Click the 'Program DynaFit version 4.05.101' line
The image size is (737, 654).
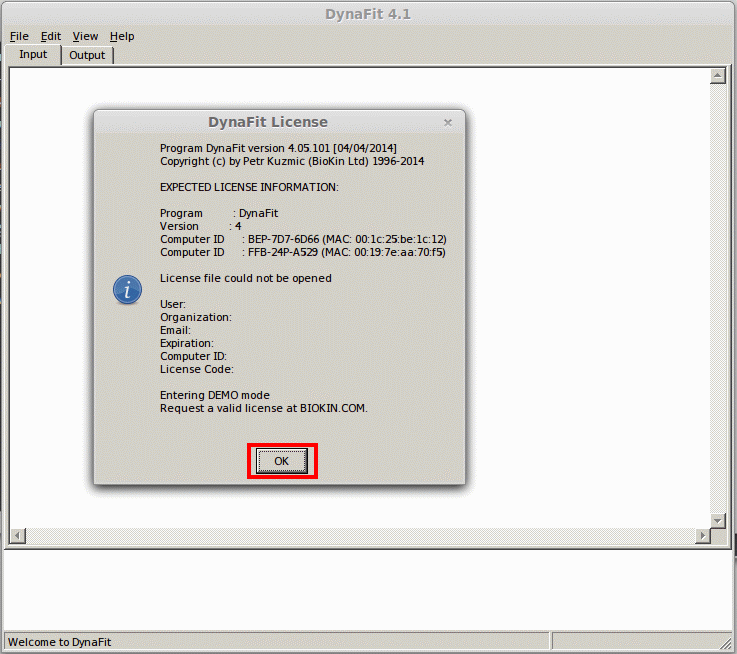(278, 148)
